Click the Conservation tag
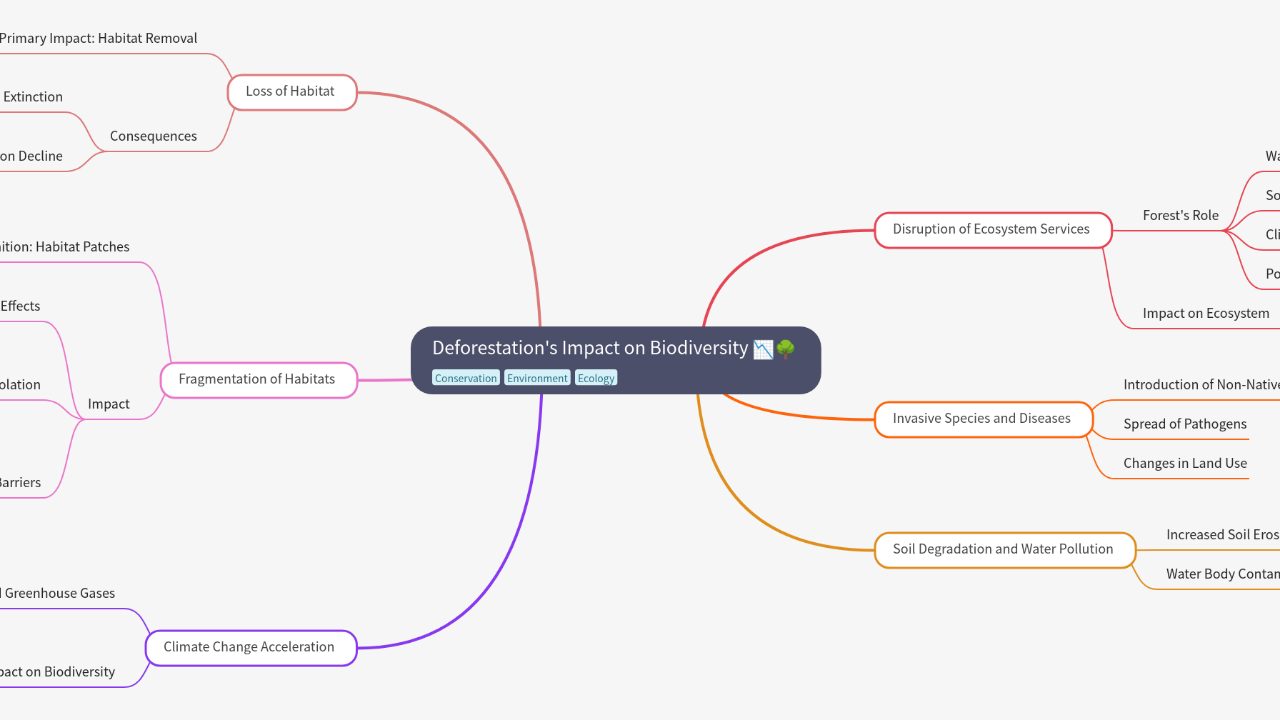The width and height of the screenshot is (1280, 720). tap(466, 378)
